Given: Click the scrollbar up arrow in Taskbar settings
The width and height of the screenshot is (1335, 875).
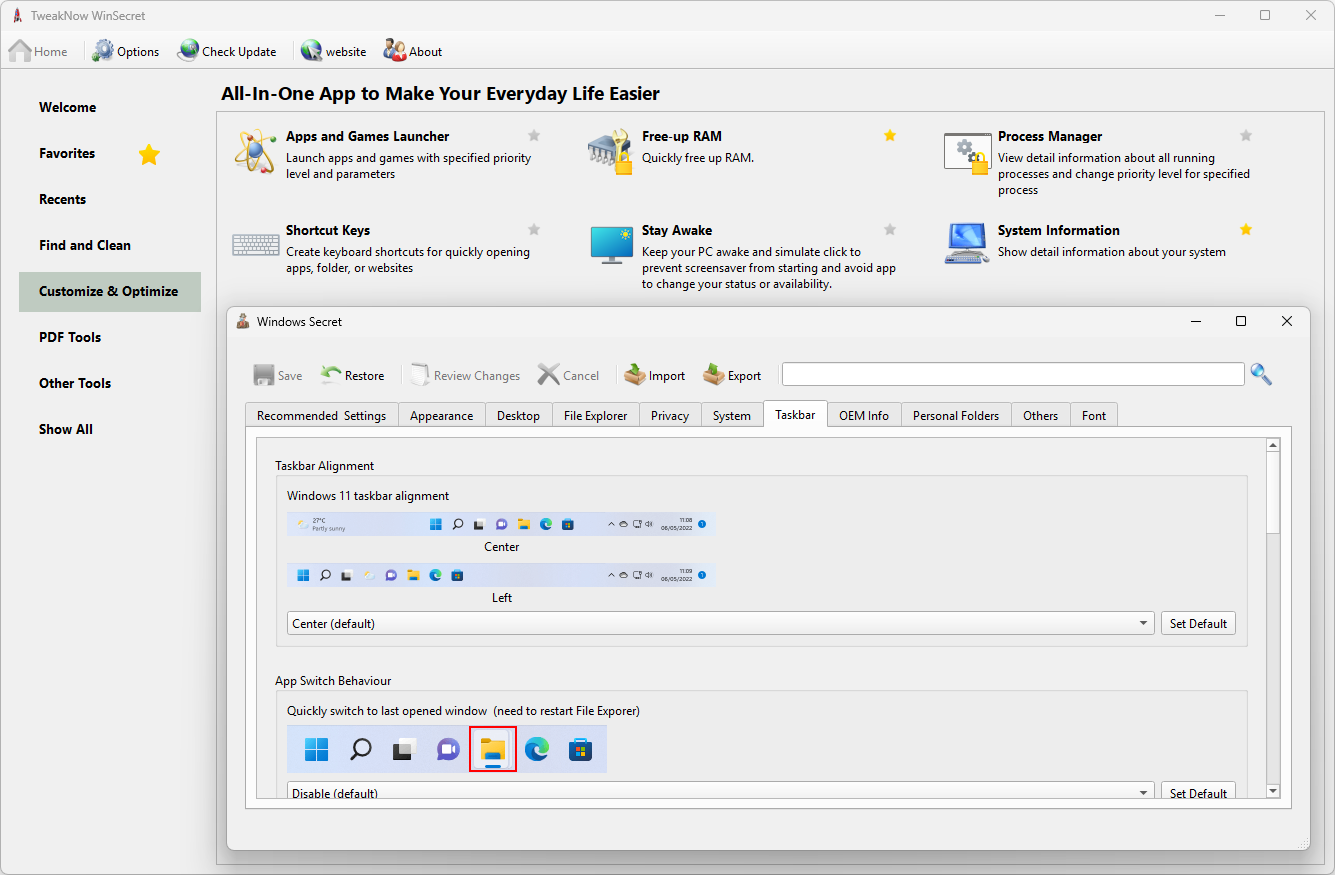Looking at the screenshot, I should pos(1273,445).
